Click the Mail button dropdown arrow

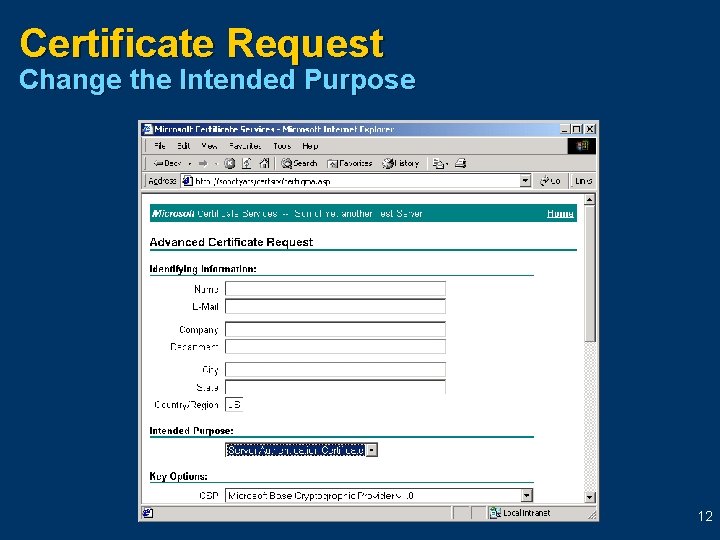[447, 163]
